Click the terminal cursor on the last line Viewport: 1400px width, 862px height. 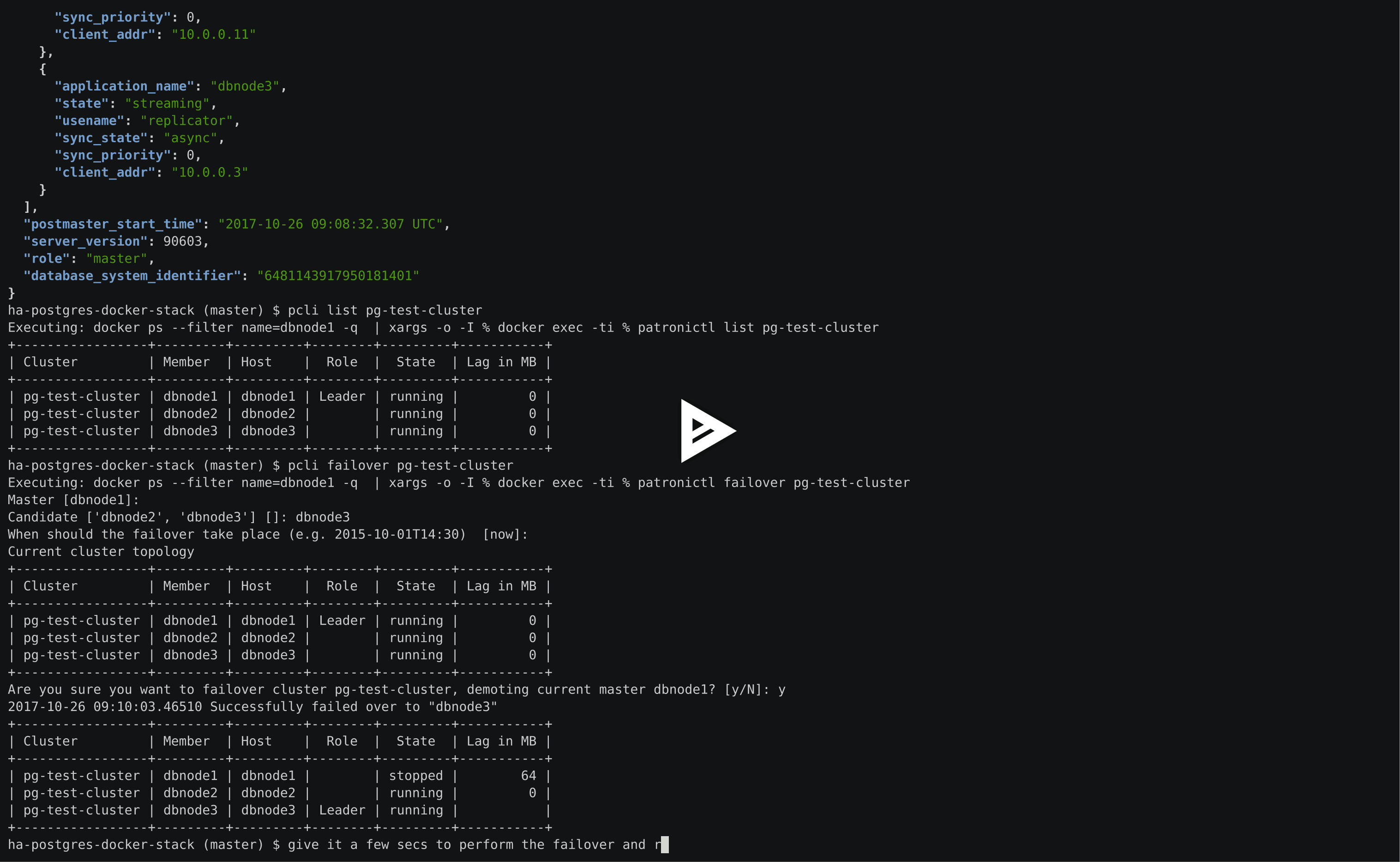(663, 845)
